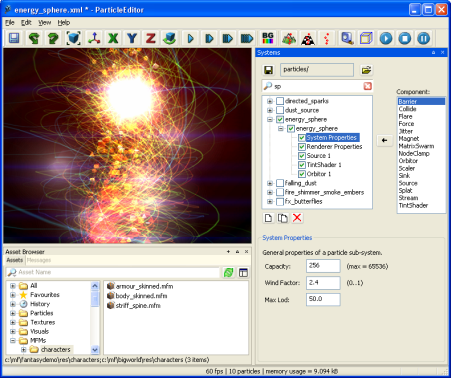The image size is (451, 378).
Task: Open the File menu
Action: [10, 23]
